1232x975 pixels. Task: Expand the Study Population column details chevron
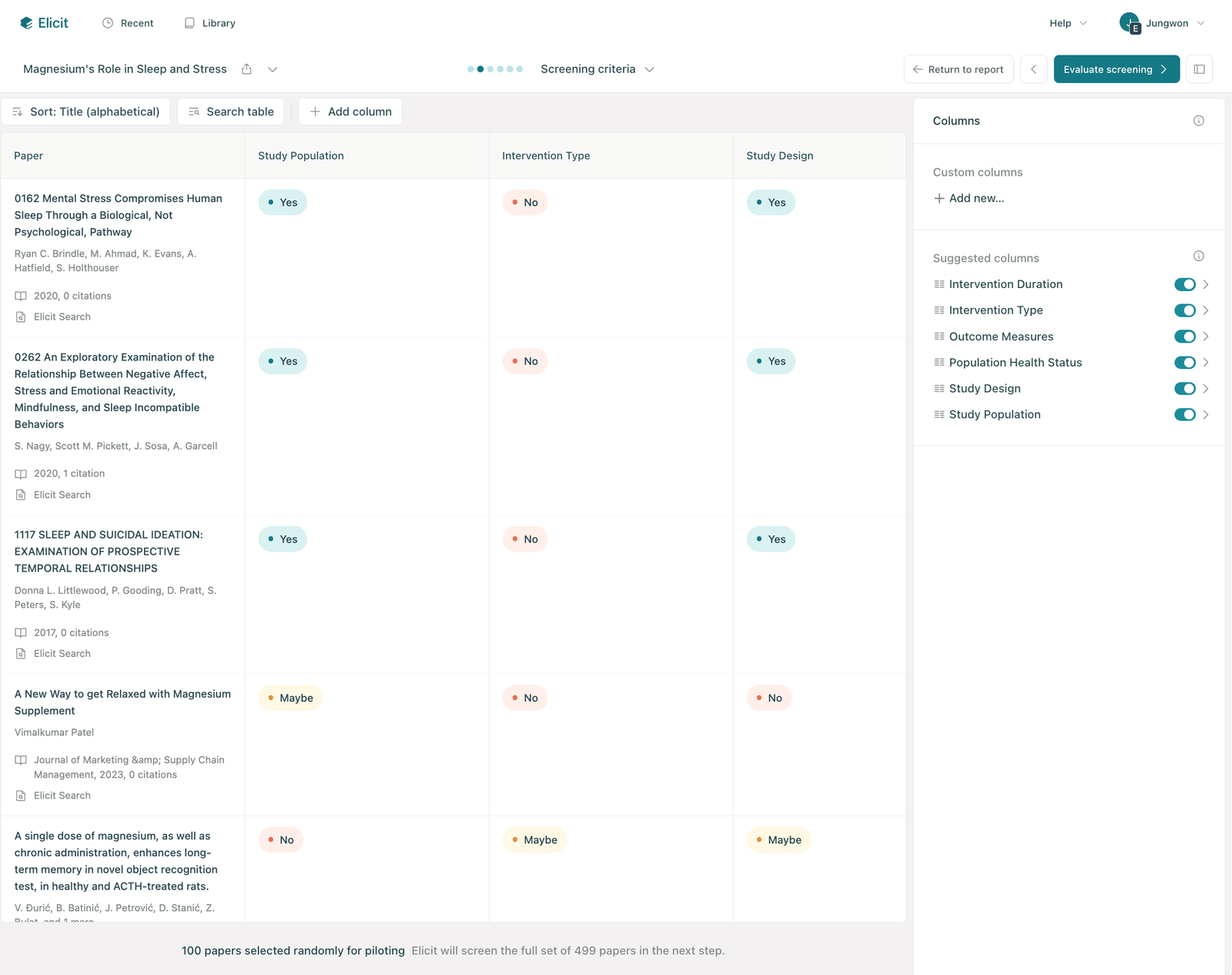pyautogui.click(x=1206, y=414)
